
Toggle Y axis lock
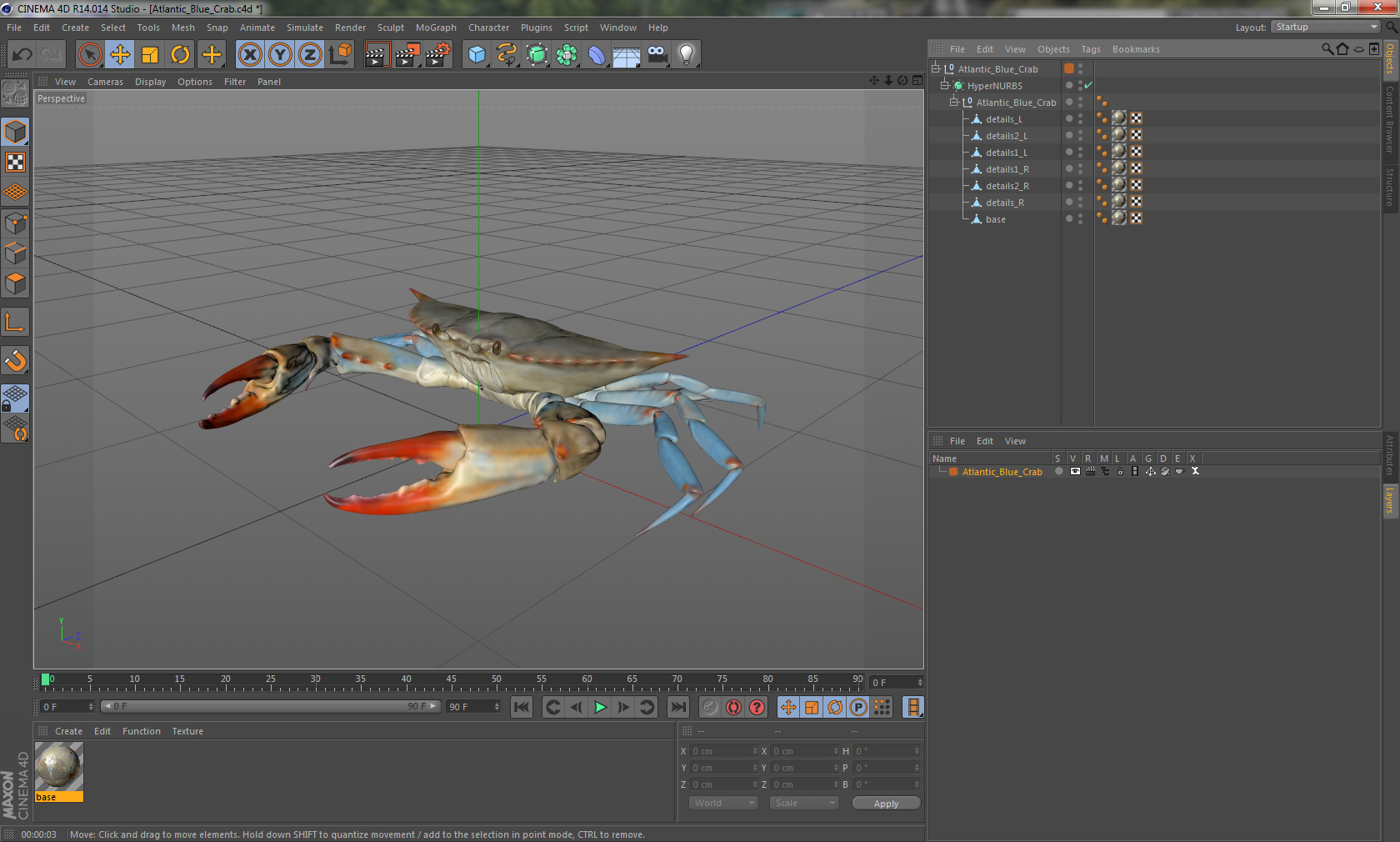pyautogui.click(x=280, y=55)
